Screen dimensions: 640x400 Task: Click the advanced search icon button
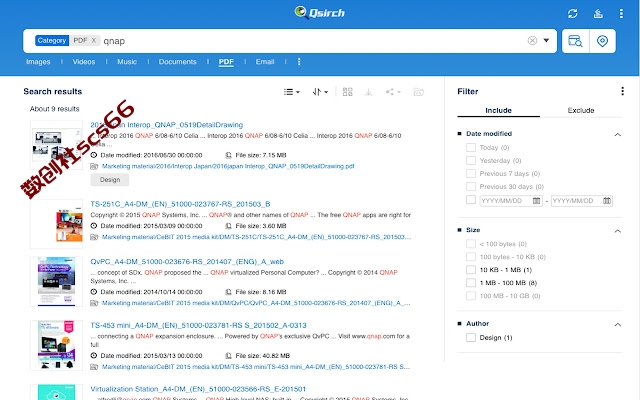coord(576,41)
